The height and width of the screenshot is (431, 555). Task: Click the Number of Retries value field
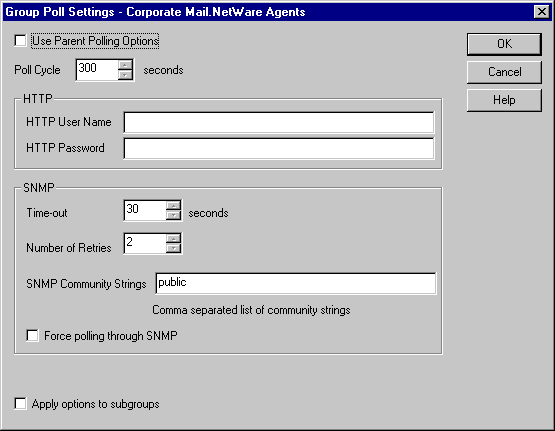145,243
